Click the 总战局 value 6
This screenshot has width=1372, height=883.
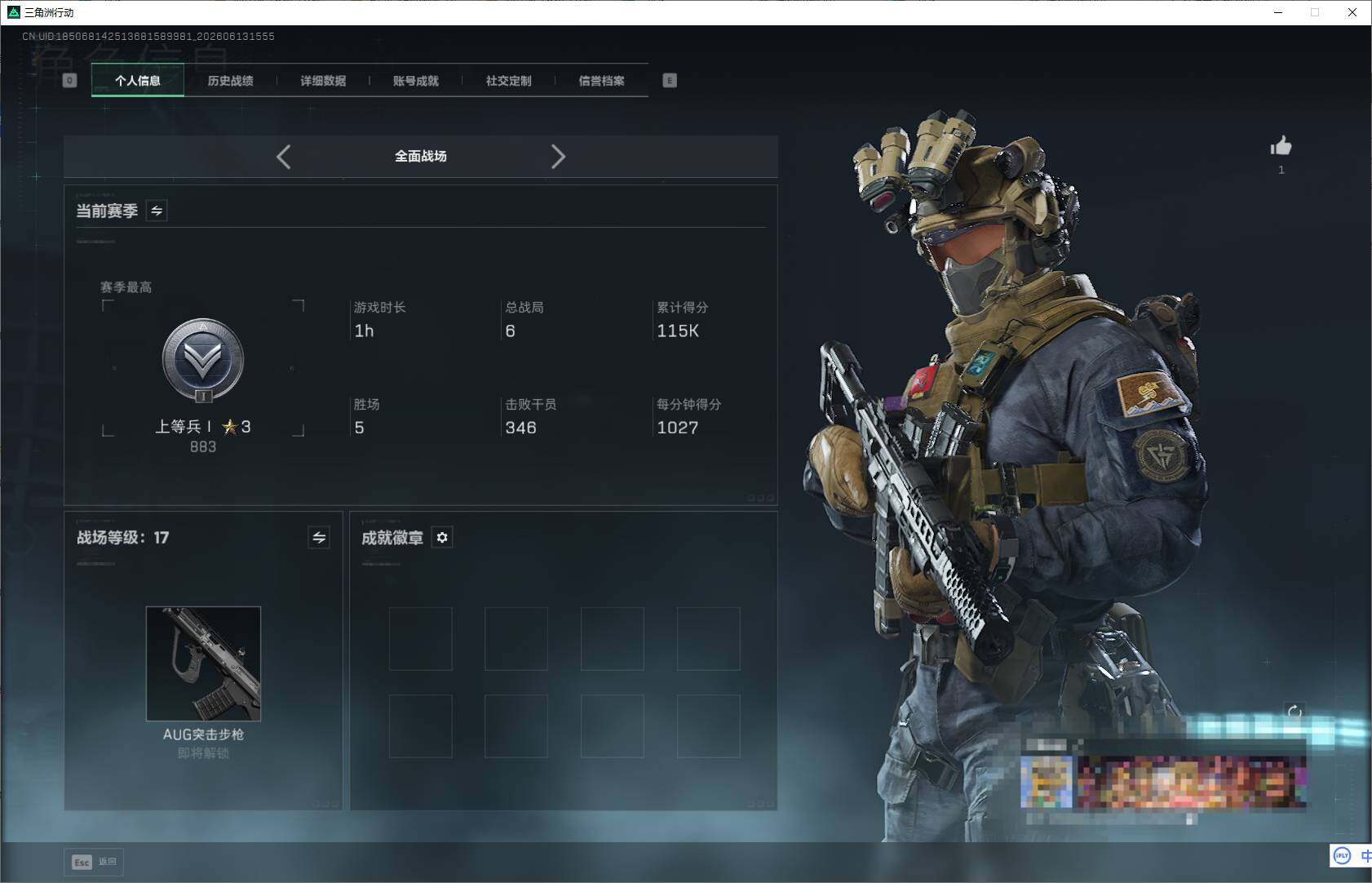(510, 331)
